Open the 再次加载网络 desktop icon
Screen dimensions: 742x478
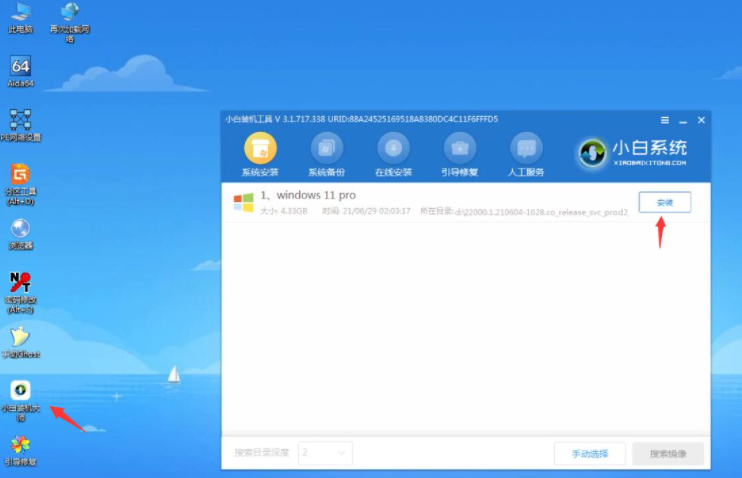point(70,22)
